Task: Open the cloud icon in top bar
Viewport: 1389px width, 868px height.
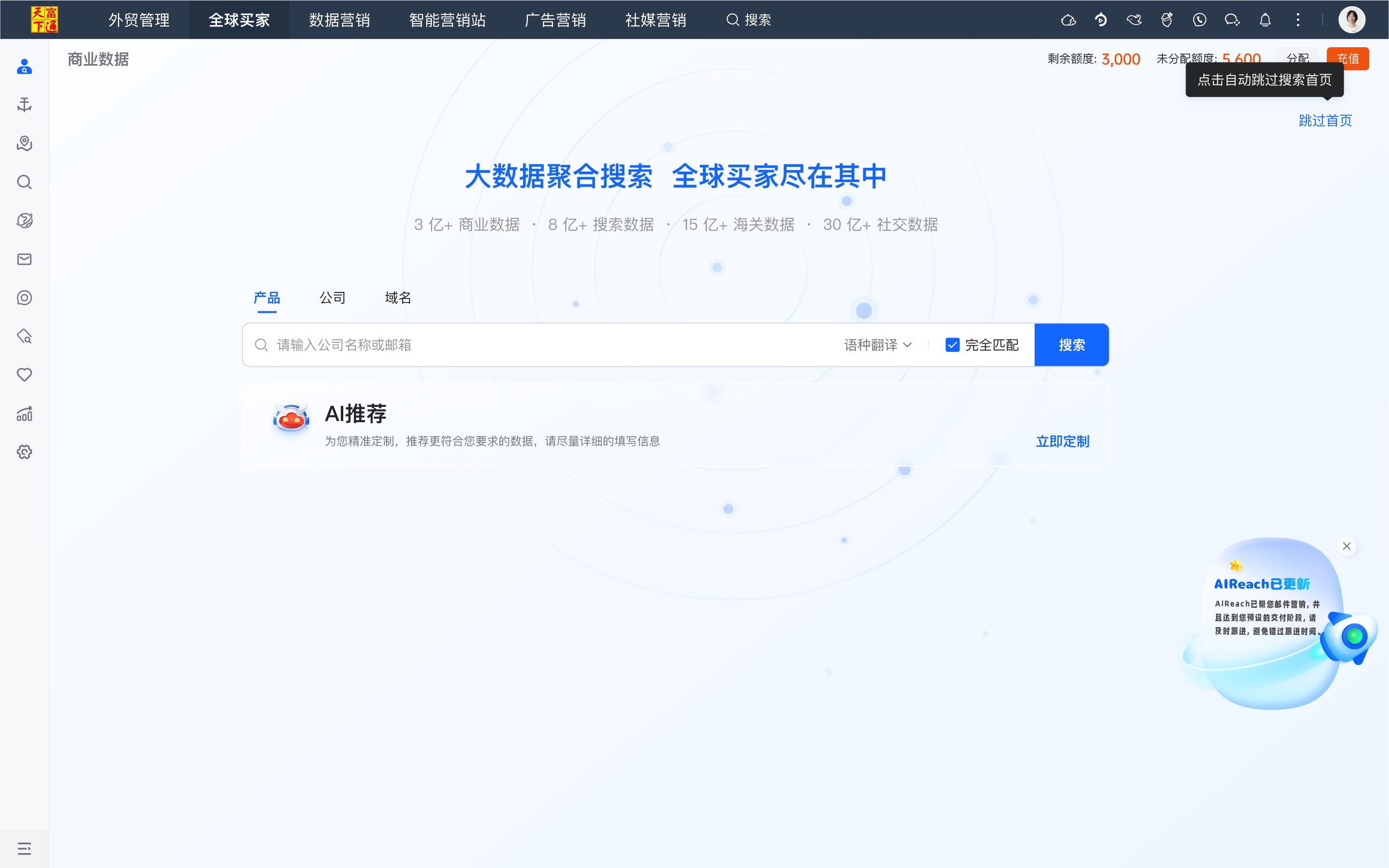Action: [1068, 20]
